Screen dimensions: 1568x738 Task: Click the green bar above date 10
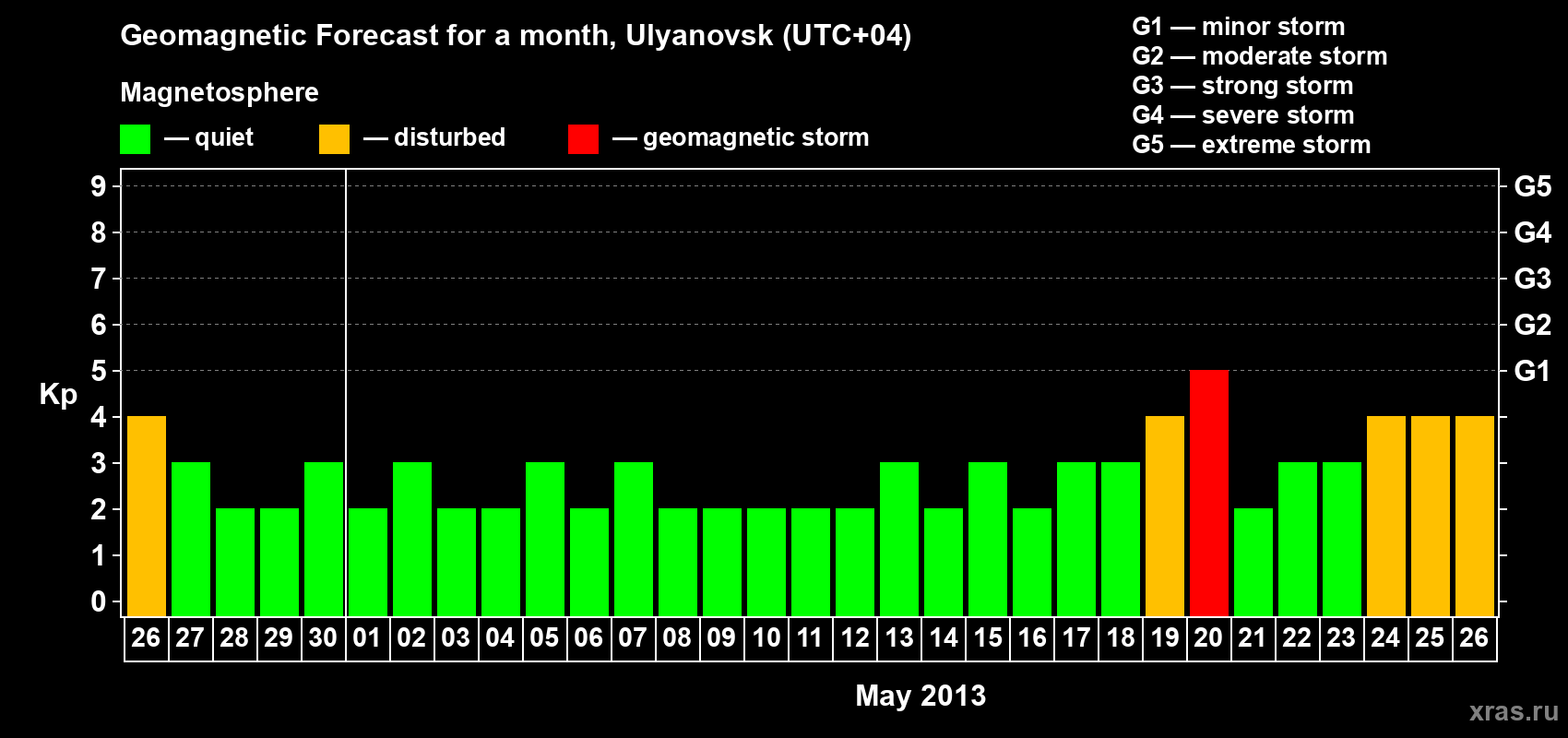point(766,562)
